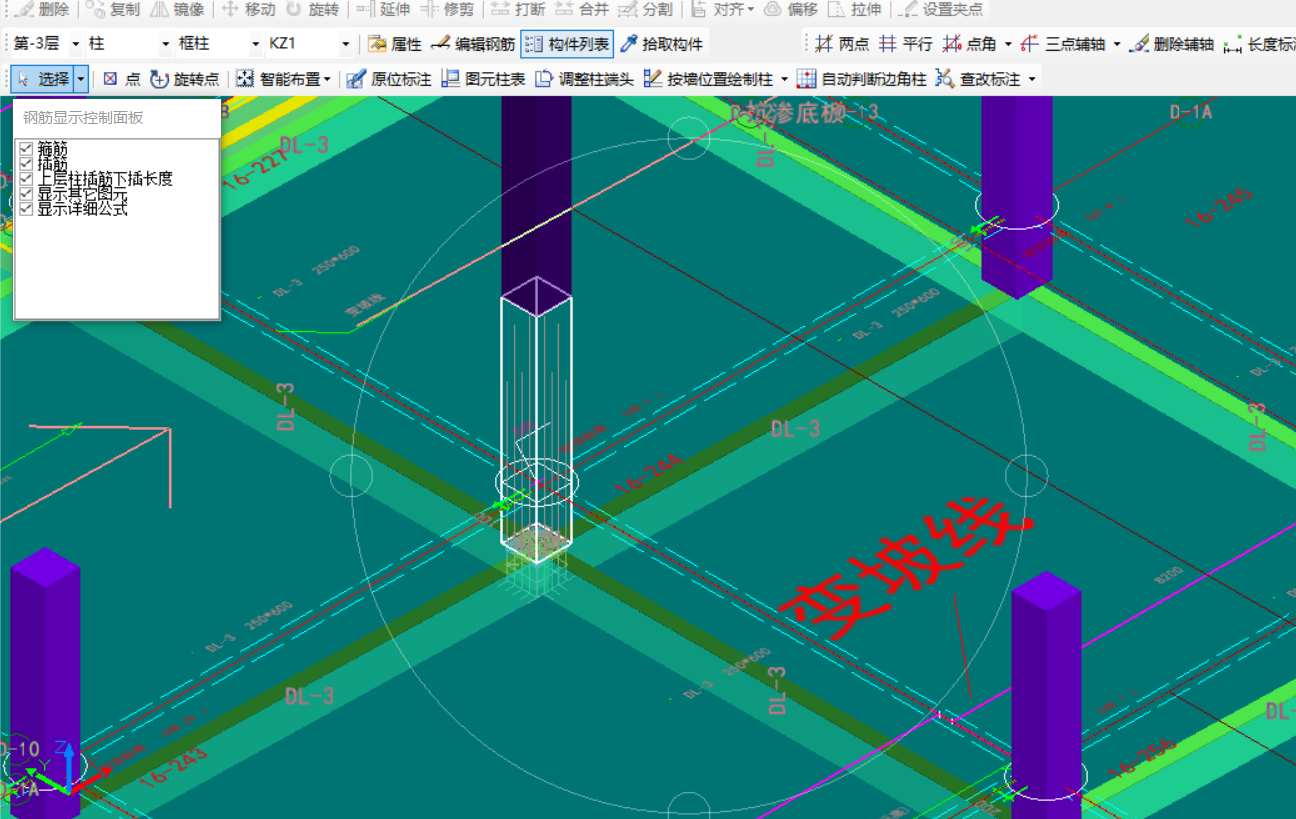
Task: Click 调整柱端头 (adjust column end)
Action: coord(584,78)
